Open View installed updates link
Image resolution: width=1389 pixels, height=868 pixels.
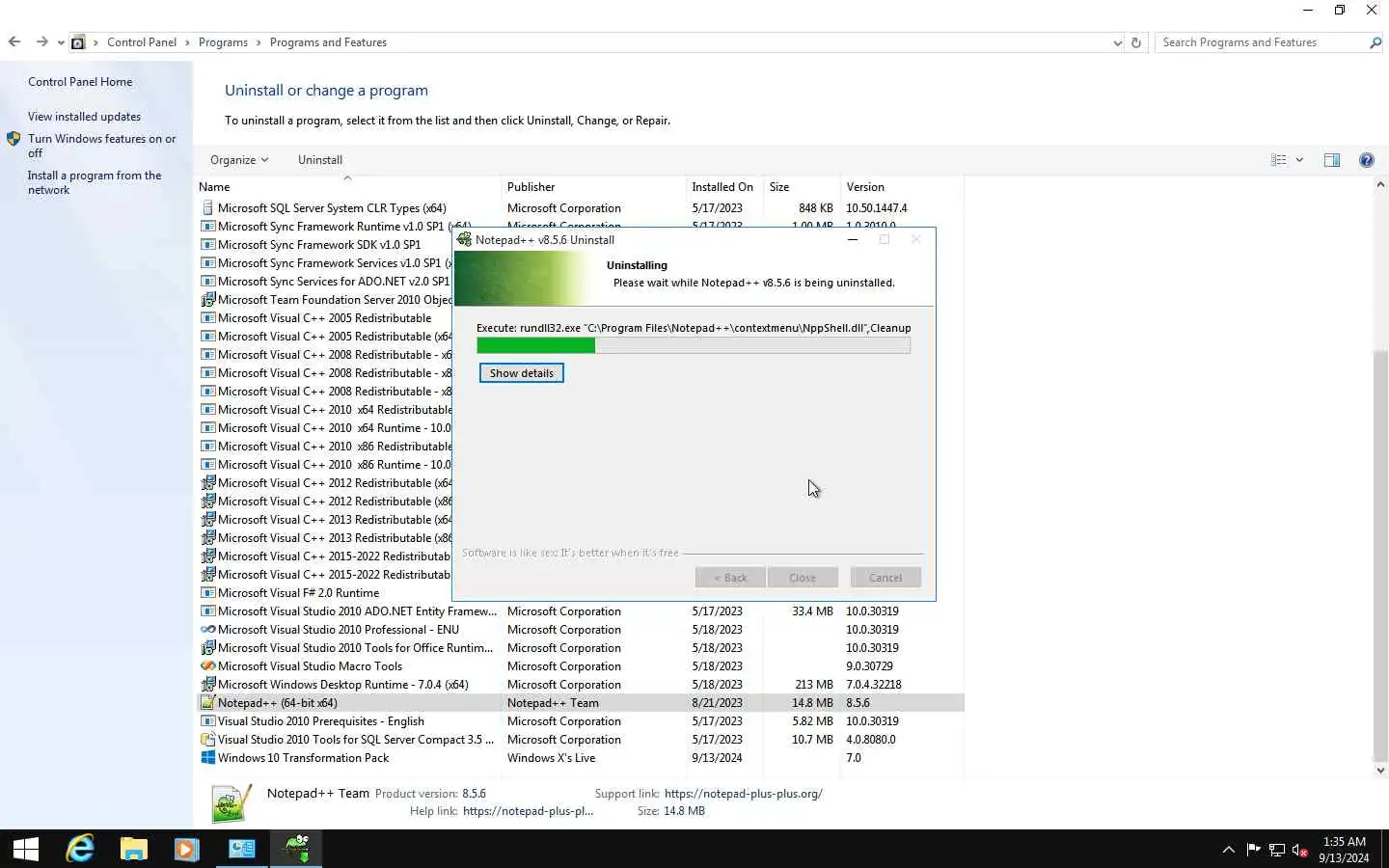(x=84, y=117)
